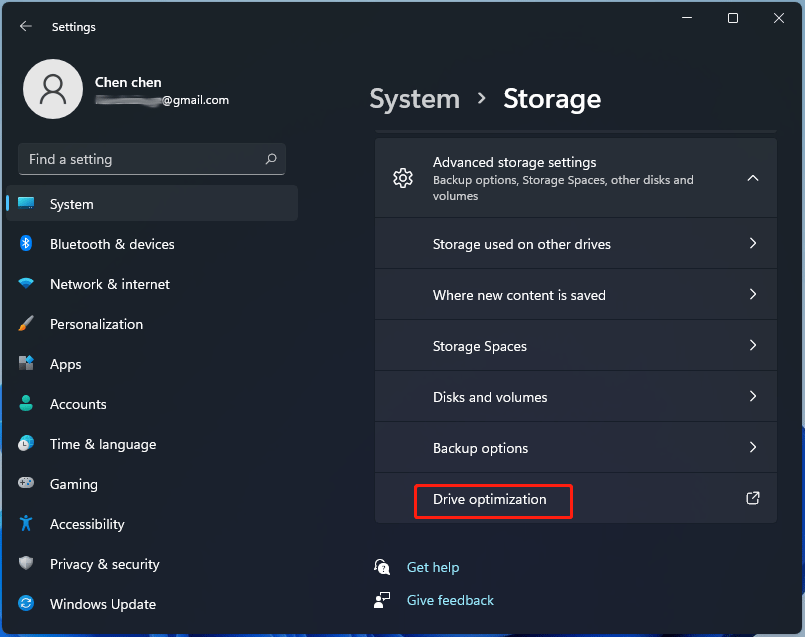Click the Find a setting search box
This screenshot has height=637, width=805.
tap(152, 159)
